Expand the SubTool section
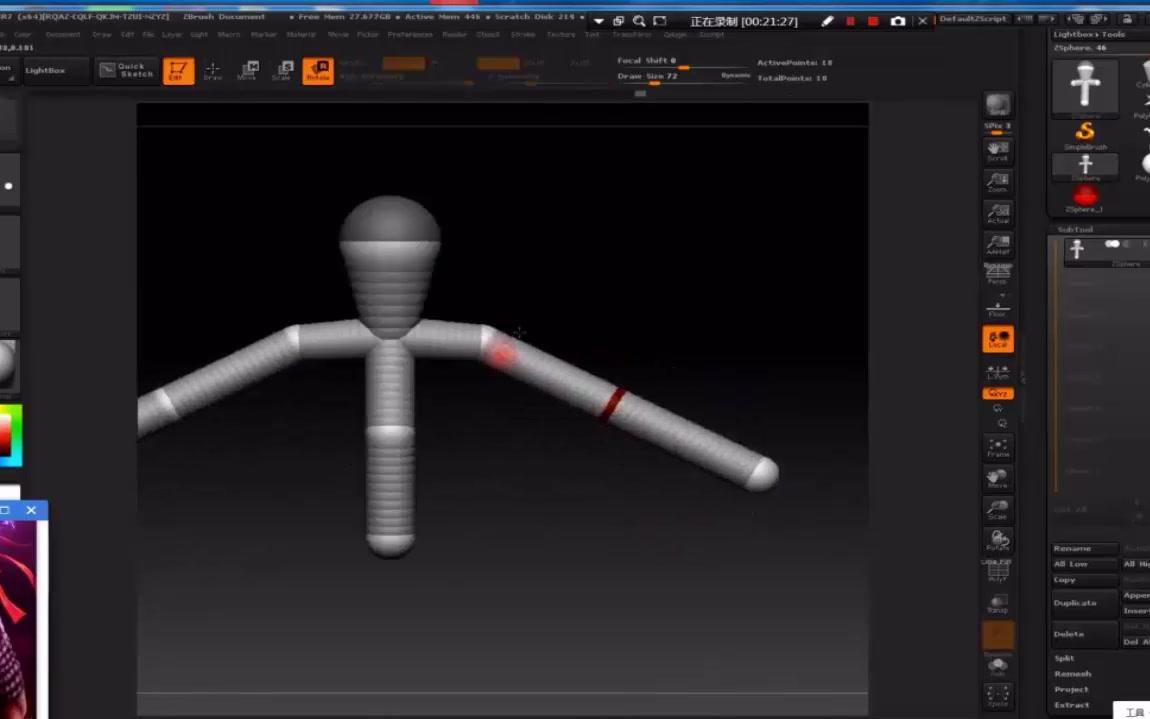 tap(1075, 229)
